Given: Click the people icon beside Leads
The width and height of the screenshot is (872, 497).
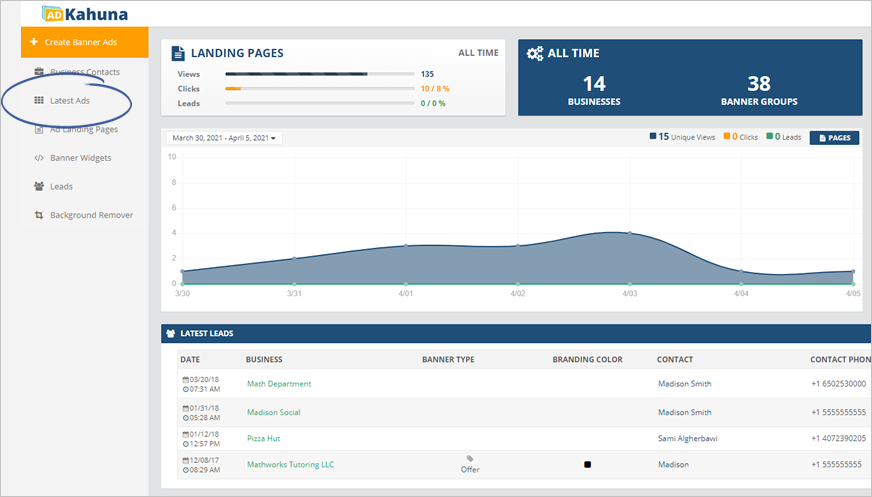Looking at the screenshot, I should click(39, 186).
